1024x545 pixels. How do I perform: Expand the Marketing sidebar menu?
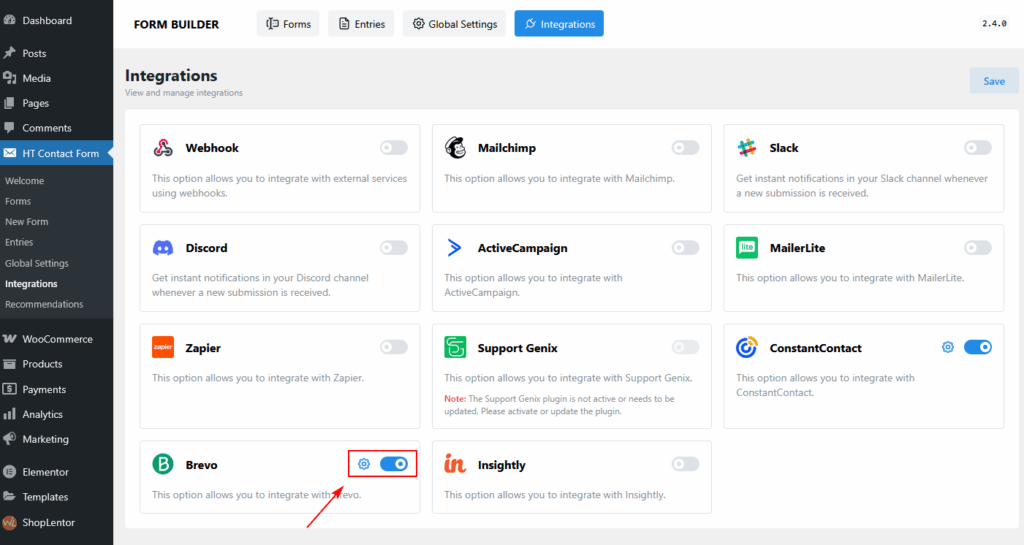click(45, 439)
